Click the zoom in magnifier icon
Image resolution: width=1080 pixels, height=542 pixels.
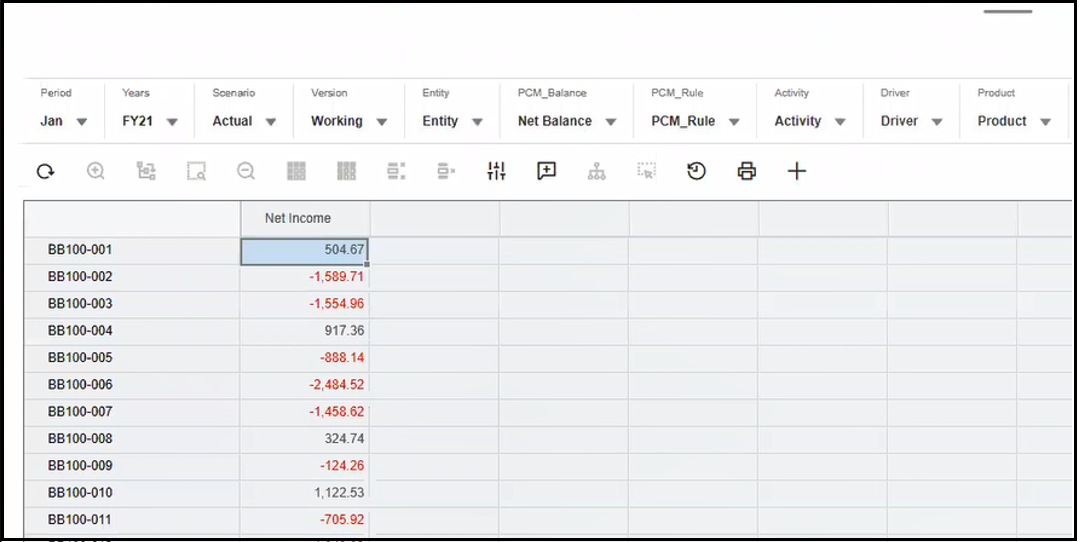pyautogui.click(x=96, y=171)
